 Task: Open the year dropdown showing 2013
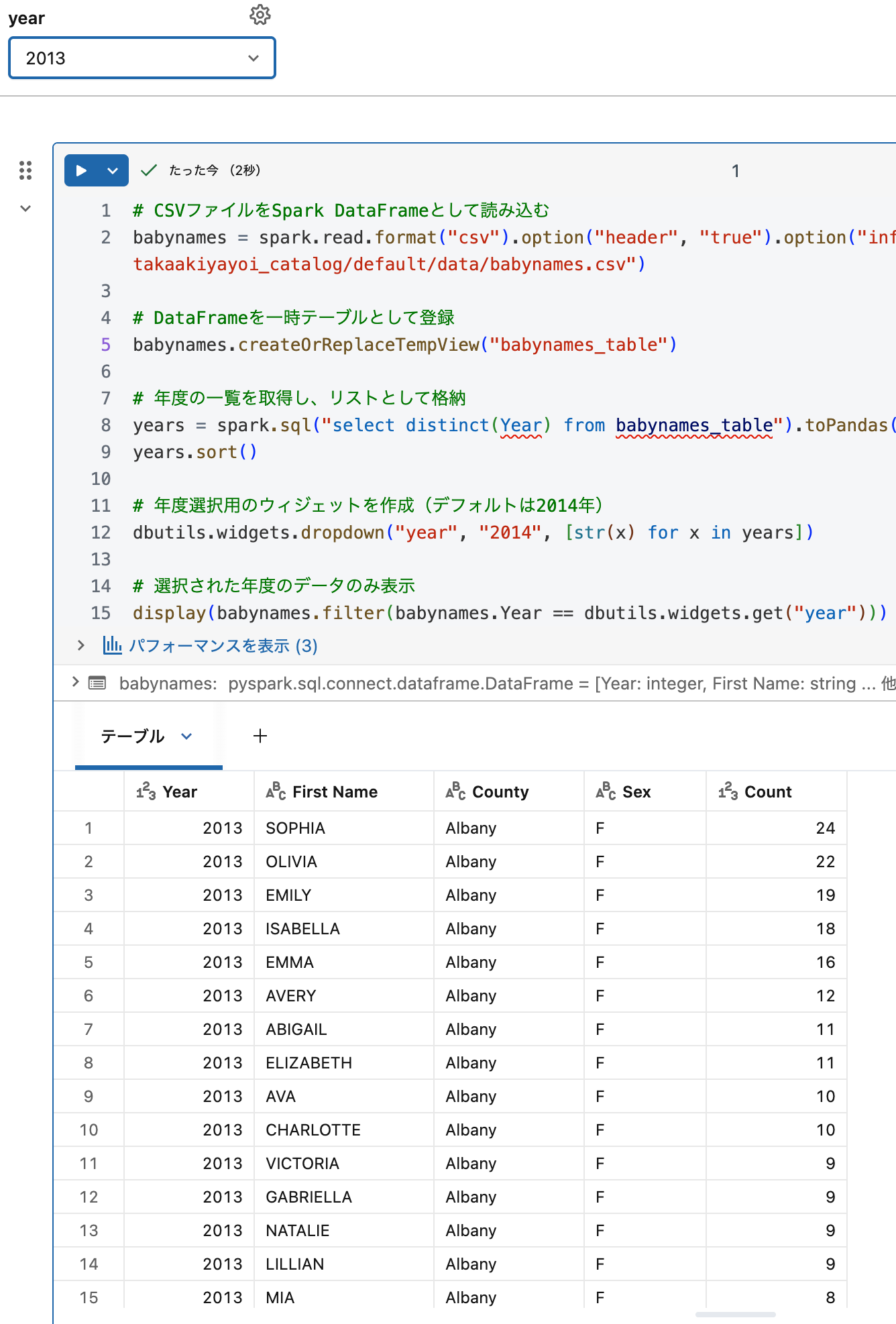pyautogui.click(x=142, y=58)
